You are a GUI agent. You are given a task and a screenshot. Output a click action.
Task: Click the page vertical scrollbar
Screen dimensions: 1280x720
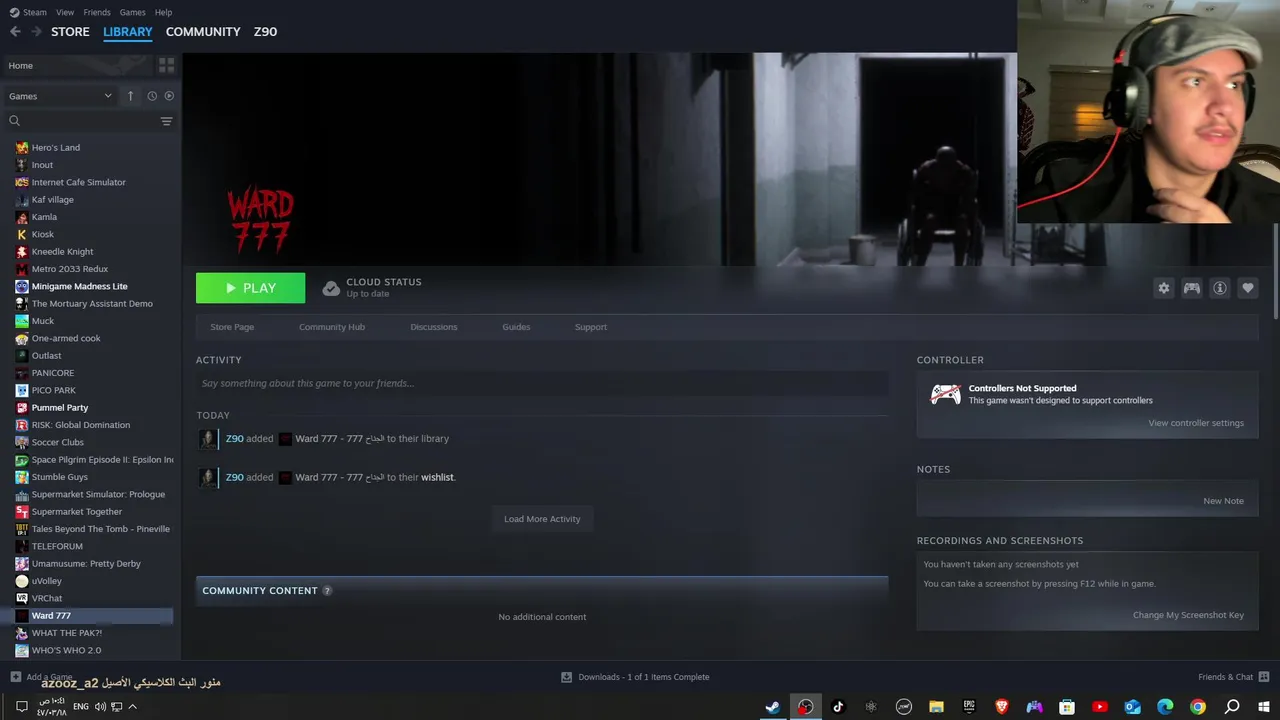click(x=1275, y=270)
